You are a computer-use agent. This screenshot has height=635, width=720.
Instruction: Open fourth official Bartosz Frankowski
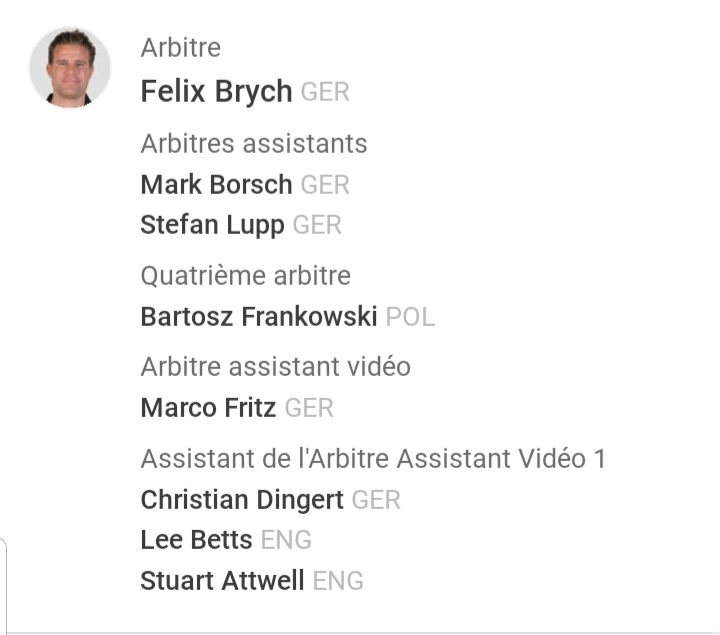click(x=258, y=317)
